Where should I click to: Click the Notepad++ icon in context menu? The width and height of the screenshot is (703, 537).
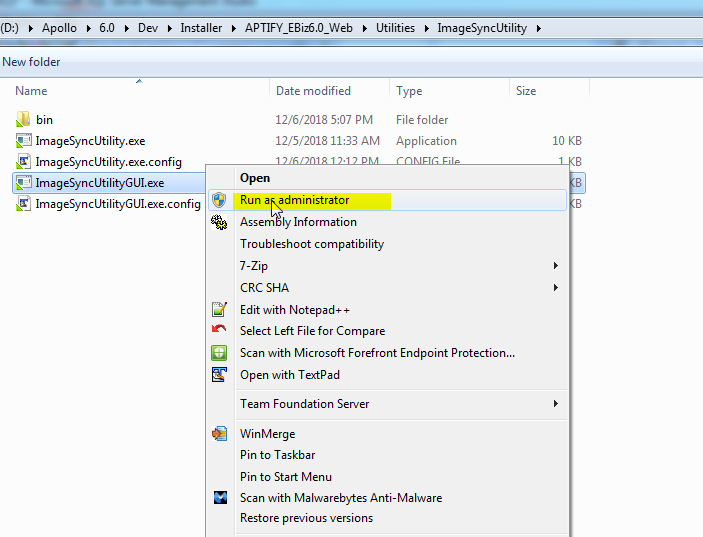pyautogui.click(x=219, y=309)
